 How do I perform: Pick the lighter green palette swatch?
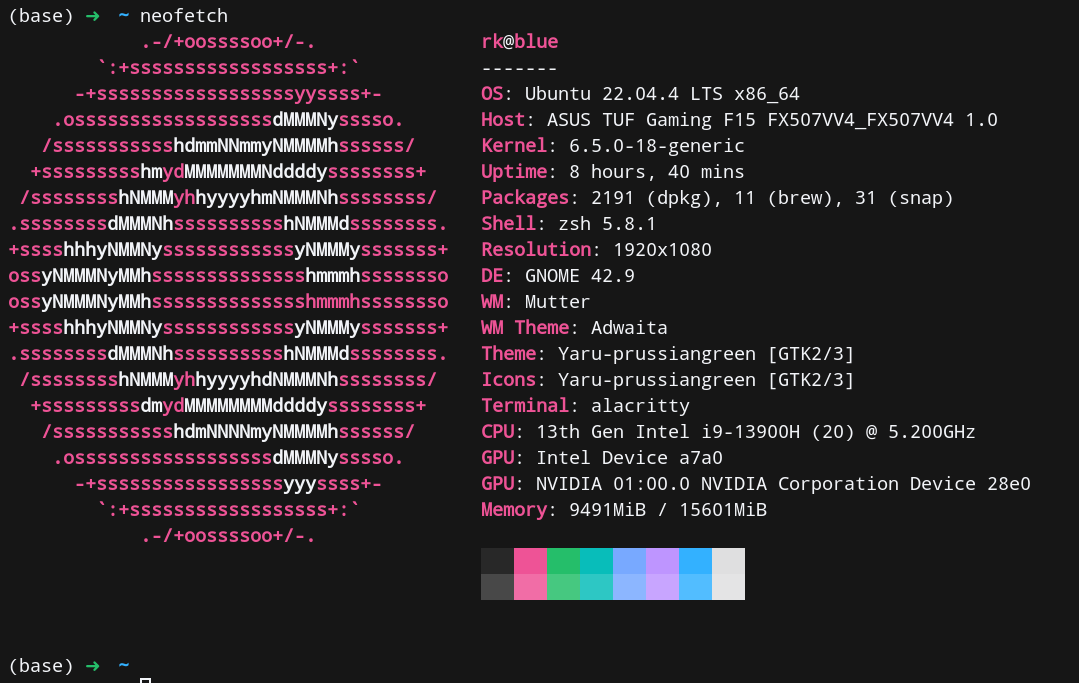pos(564,587)
